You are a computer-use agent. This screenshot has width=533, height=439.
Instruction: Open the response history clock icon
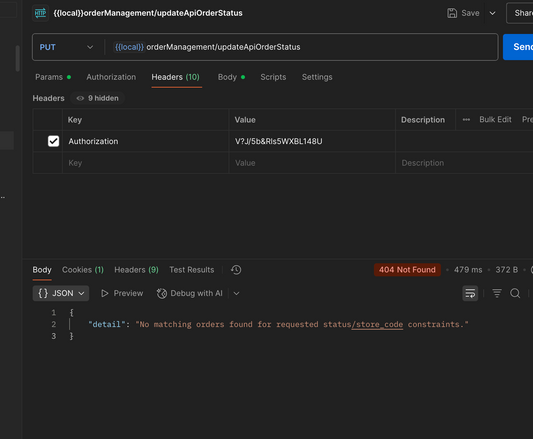236,270
